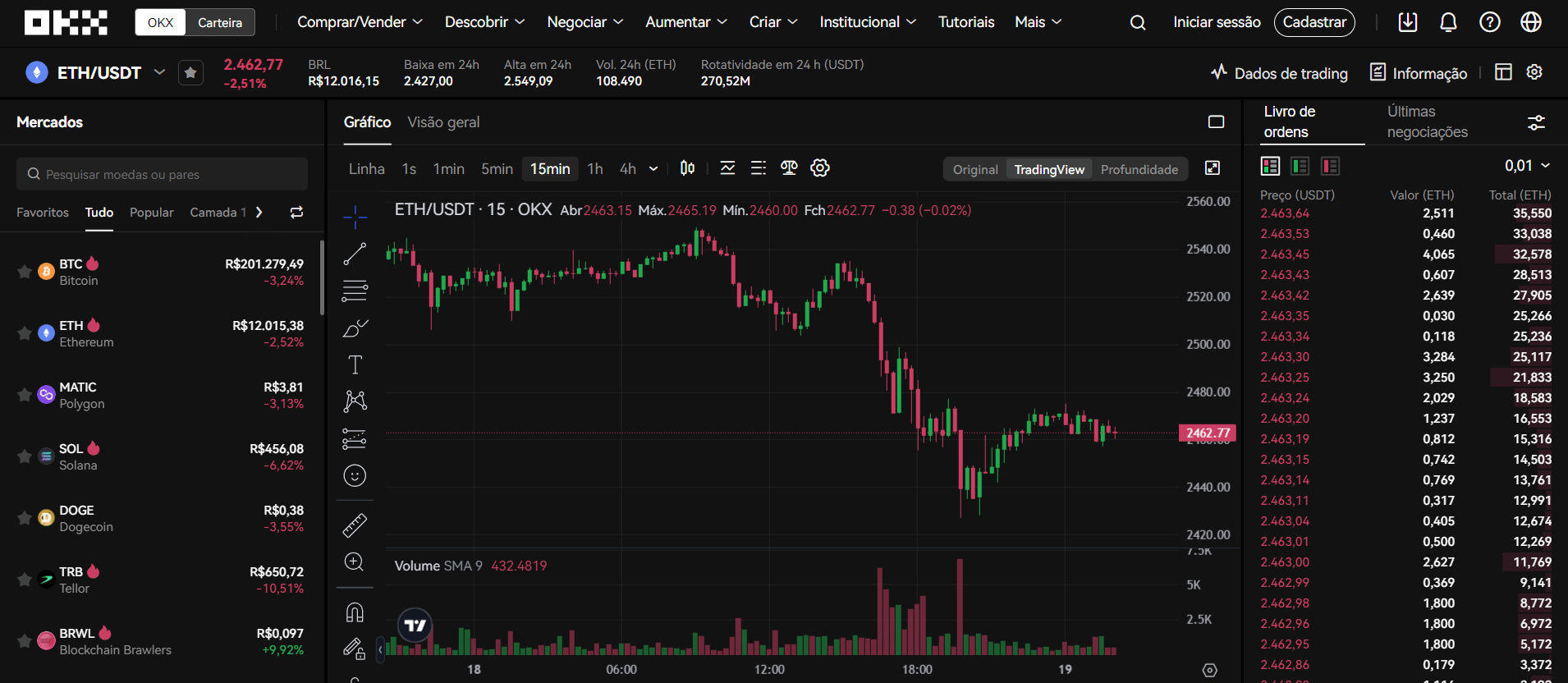Select Profundidade chart view
The height and width of the screenshot is (683, 1568).
(x=1139, y=169)
